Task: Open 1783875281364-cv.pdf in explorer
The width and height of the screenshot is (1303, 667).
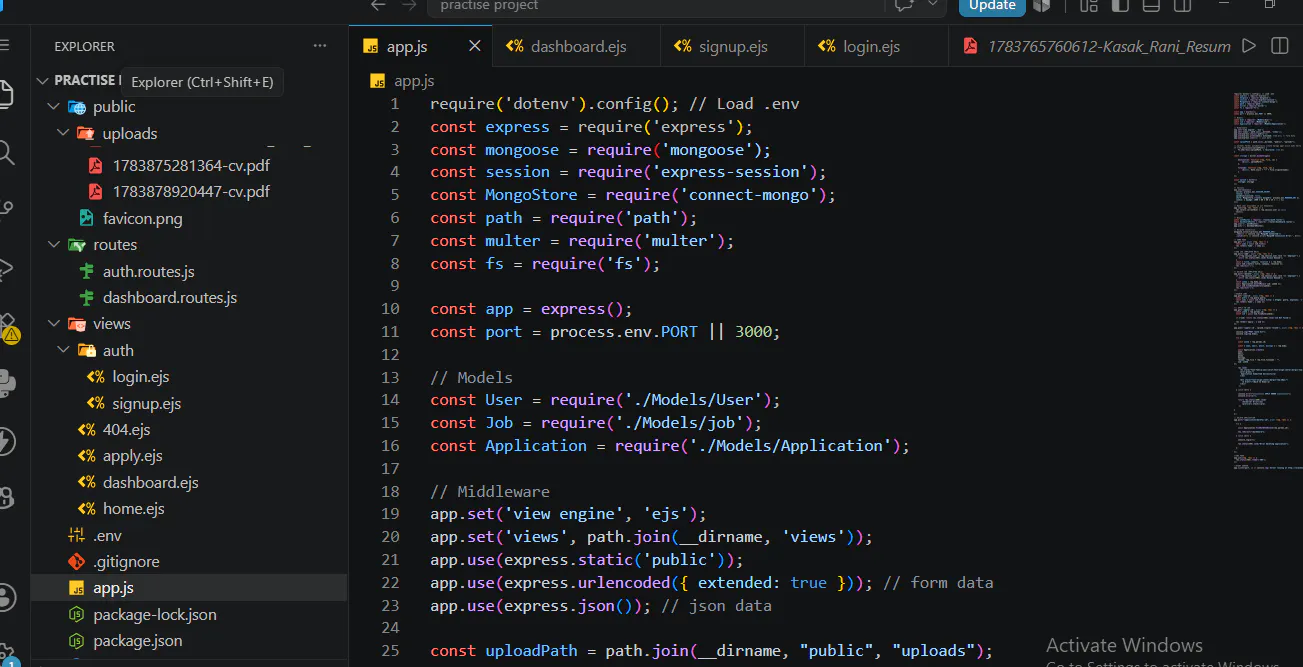Action: (191, 165)
